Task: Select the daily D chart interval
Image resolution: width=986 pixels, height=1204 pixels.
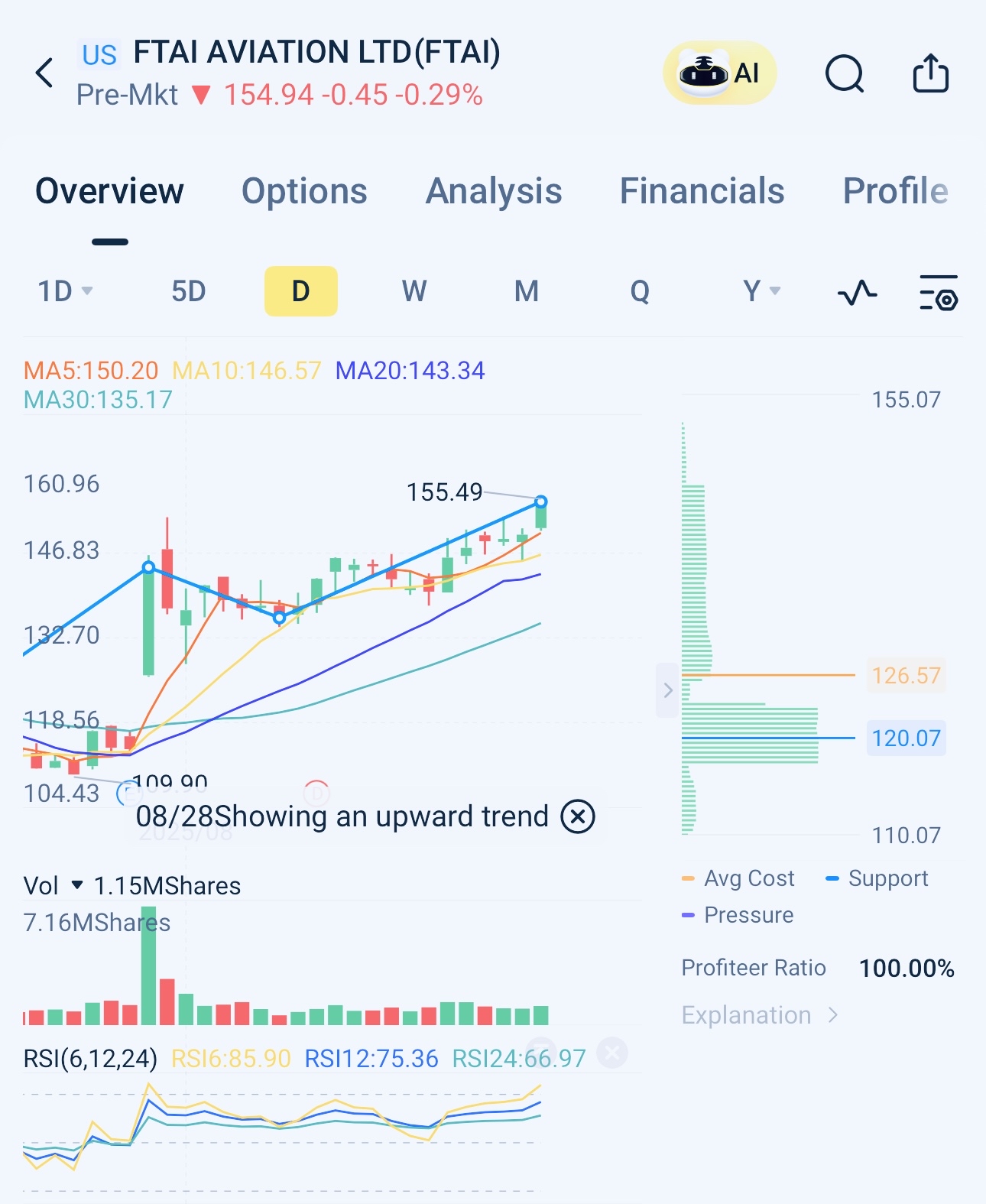Action: 300,291
